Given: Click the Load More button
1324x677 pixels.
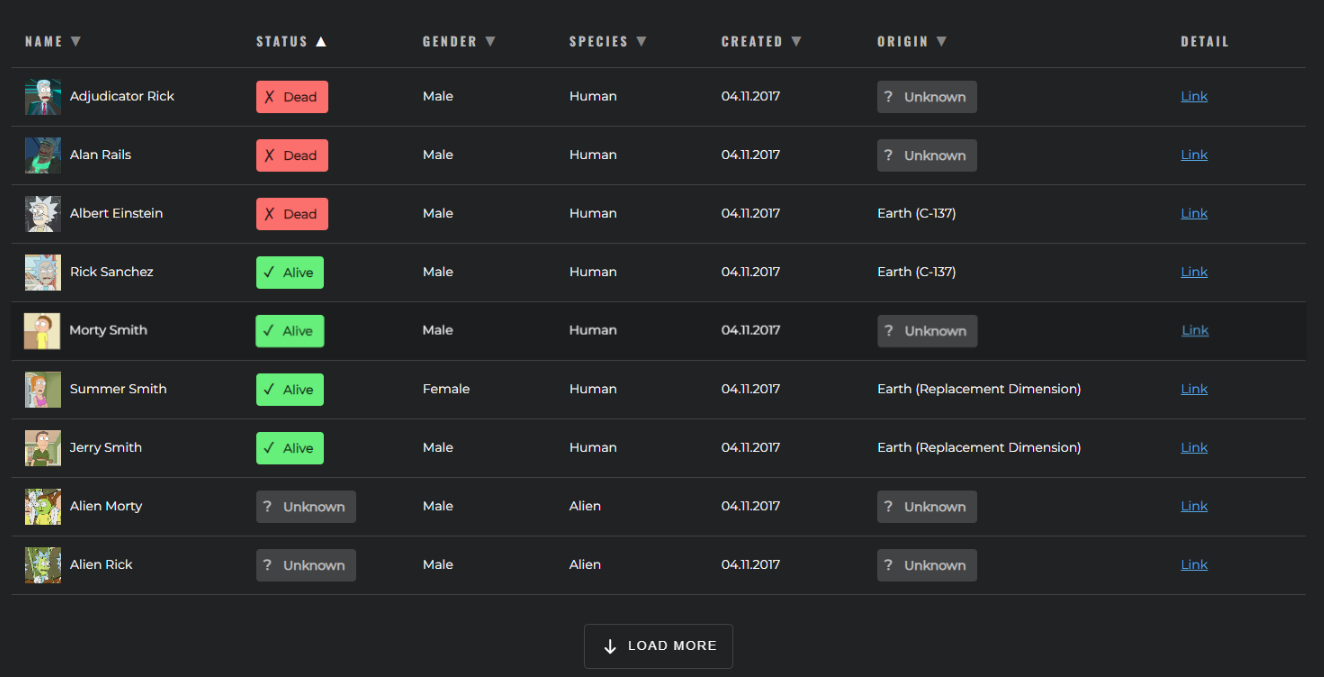Looking at the screenshot, I should tap(658, 646).
